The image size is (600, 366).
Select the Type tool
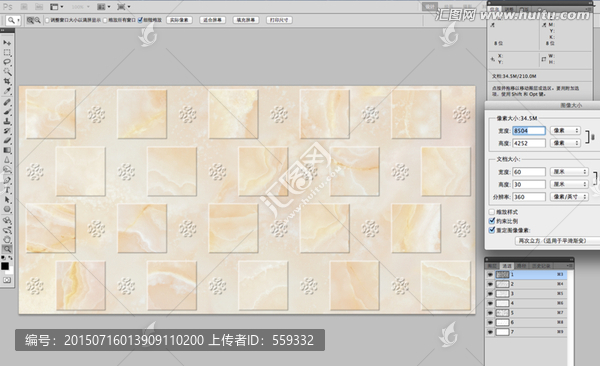tap(7, 190)
